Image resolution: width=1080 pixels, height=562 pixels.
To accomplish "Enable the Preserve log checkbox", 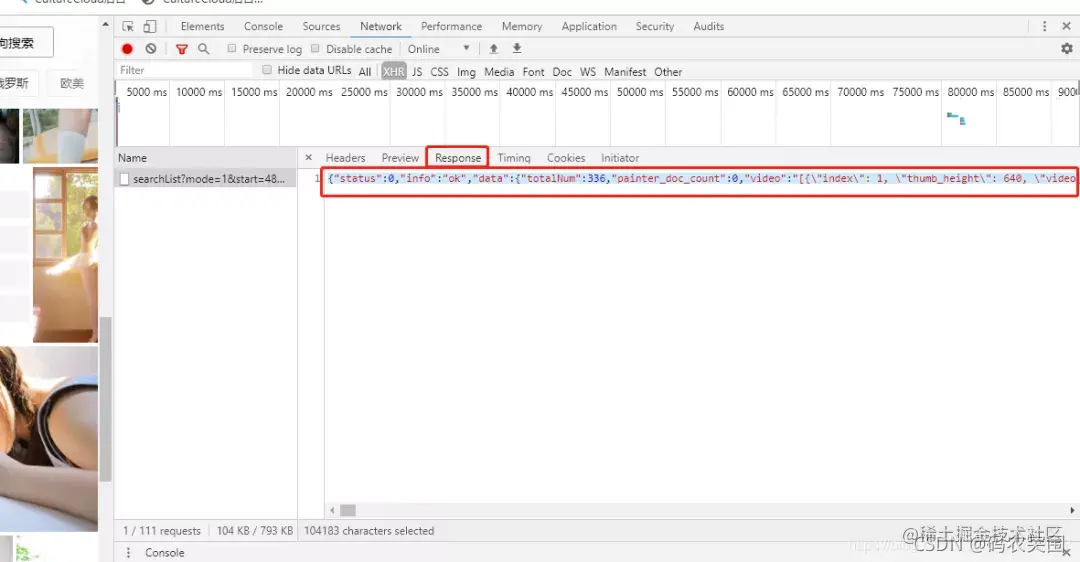I will 232,48.
